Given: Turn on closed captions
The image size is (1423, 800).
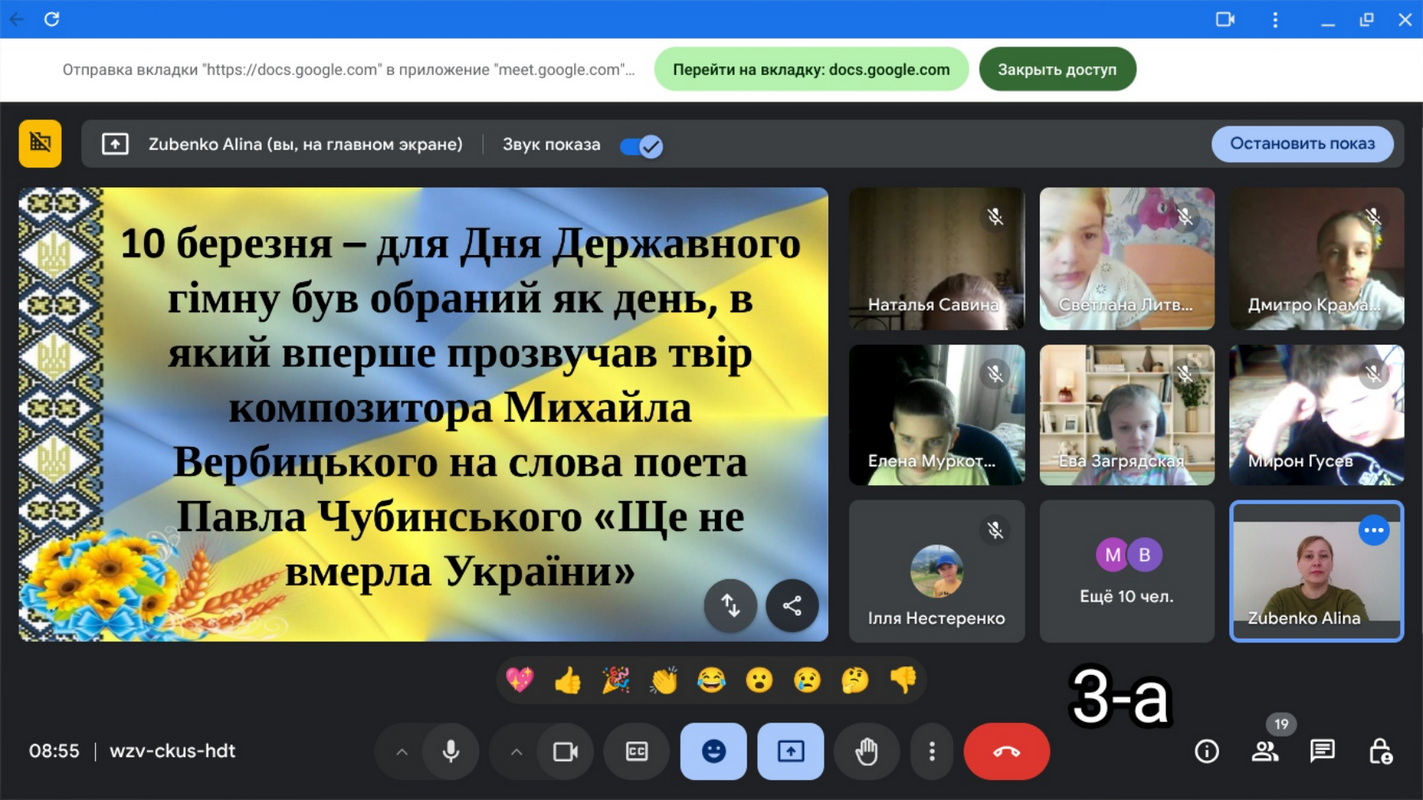Looking at the screenshot, I should (x=637, y=751).
